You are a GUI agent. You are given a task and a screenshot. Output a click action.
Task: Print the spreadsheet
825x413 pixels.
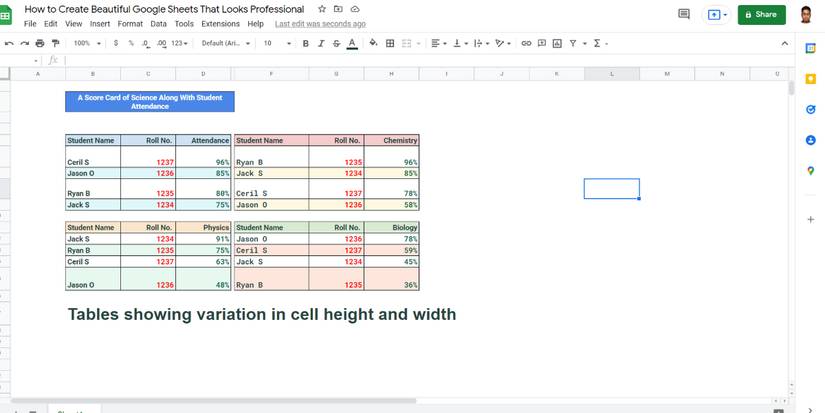click(x=40, y=43)
